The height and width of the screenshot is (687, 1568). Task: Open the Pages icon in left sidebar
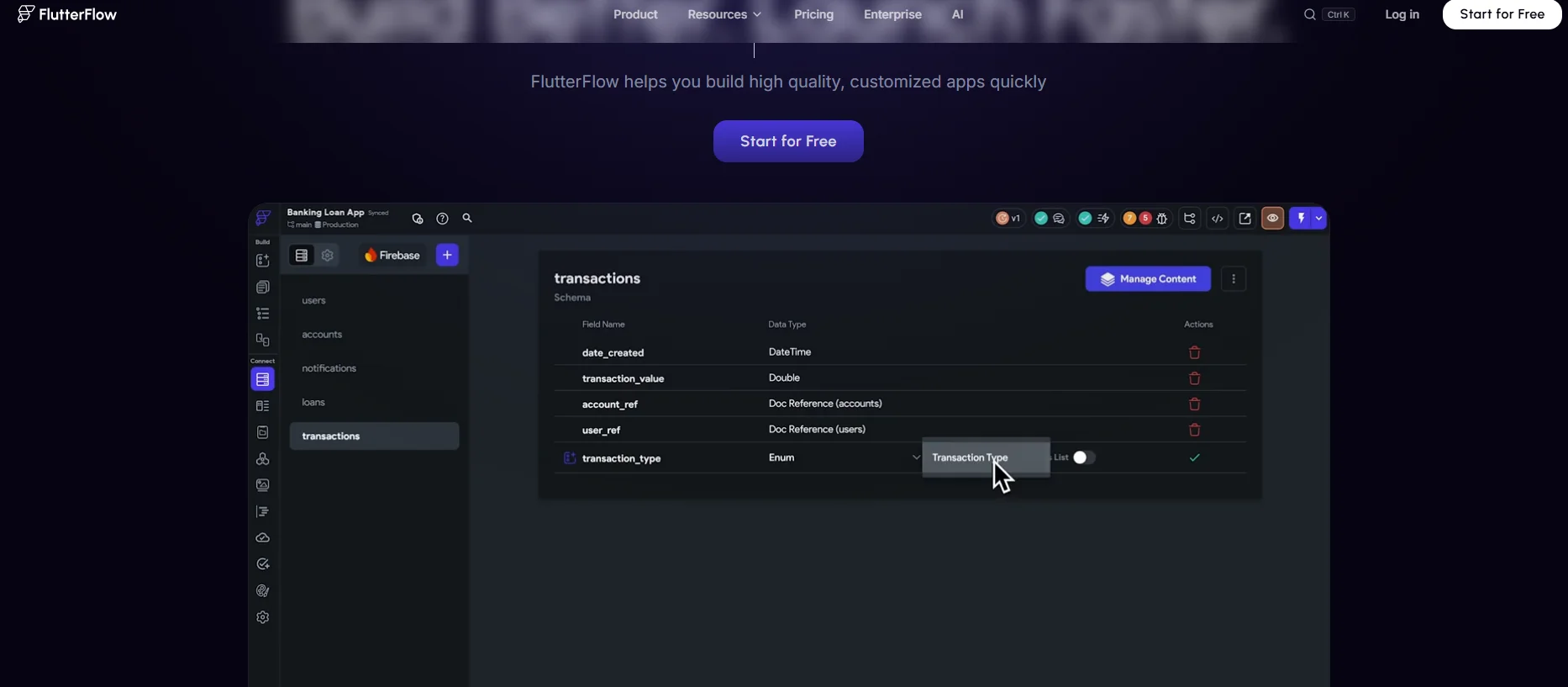[263, 288]
